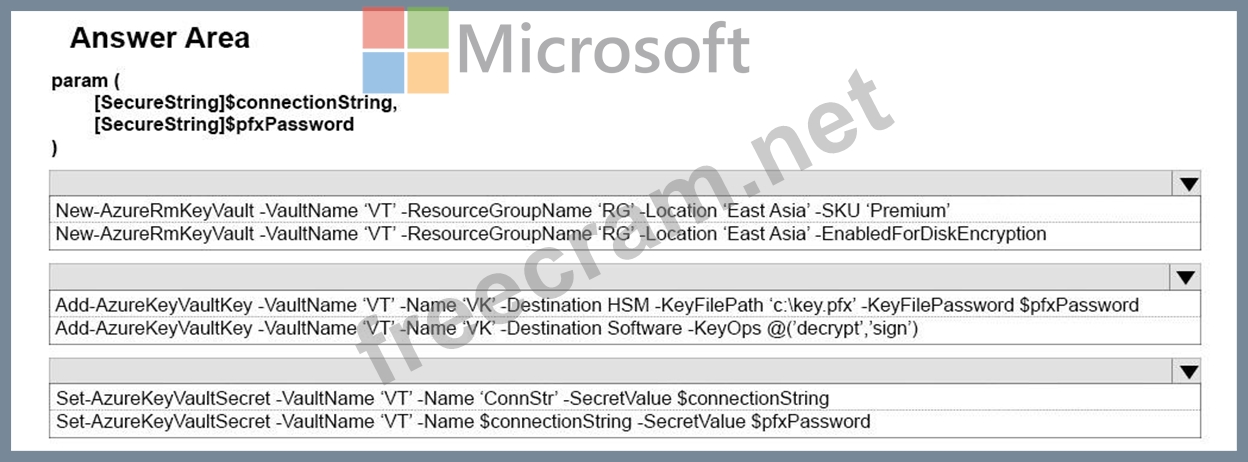Open the first dropdown arrow above New-AzureRmKeyVault options
The image size is (1248, 462).
1188,183
